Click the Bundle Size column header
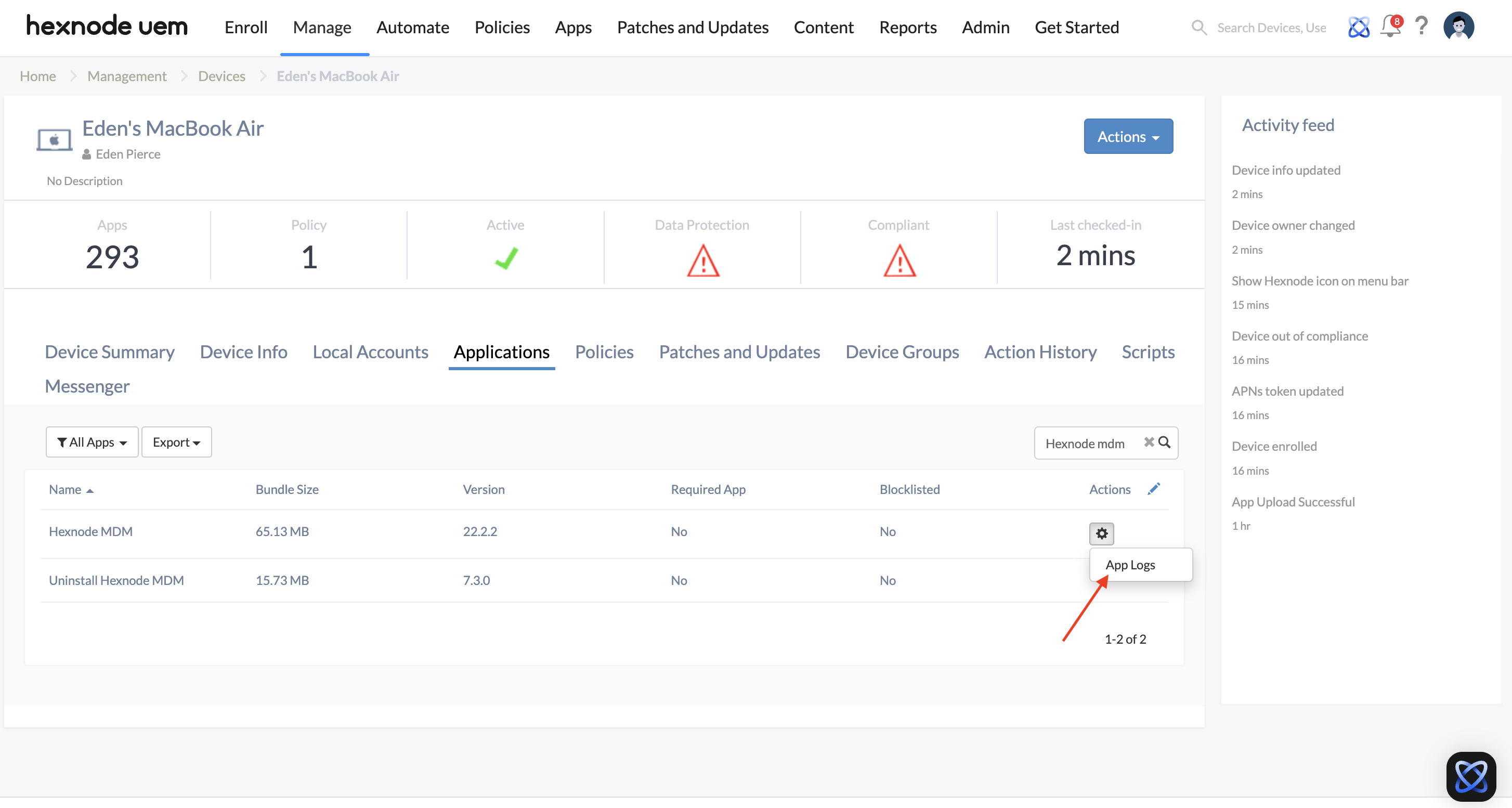 (287, 489)
